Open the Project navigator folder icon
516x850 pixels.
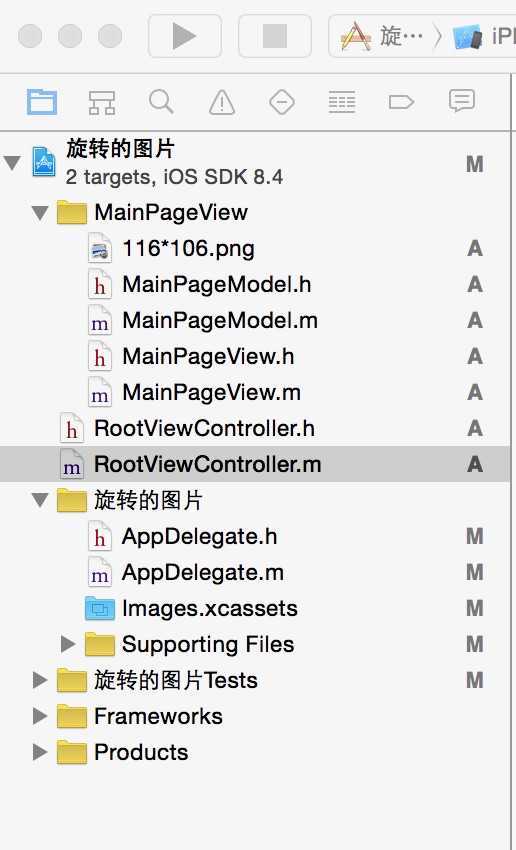42,102
